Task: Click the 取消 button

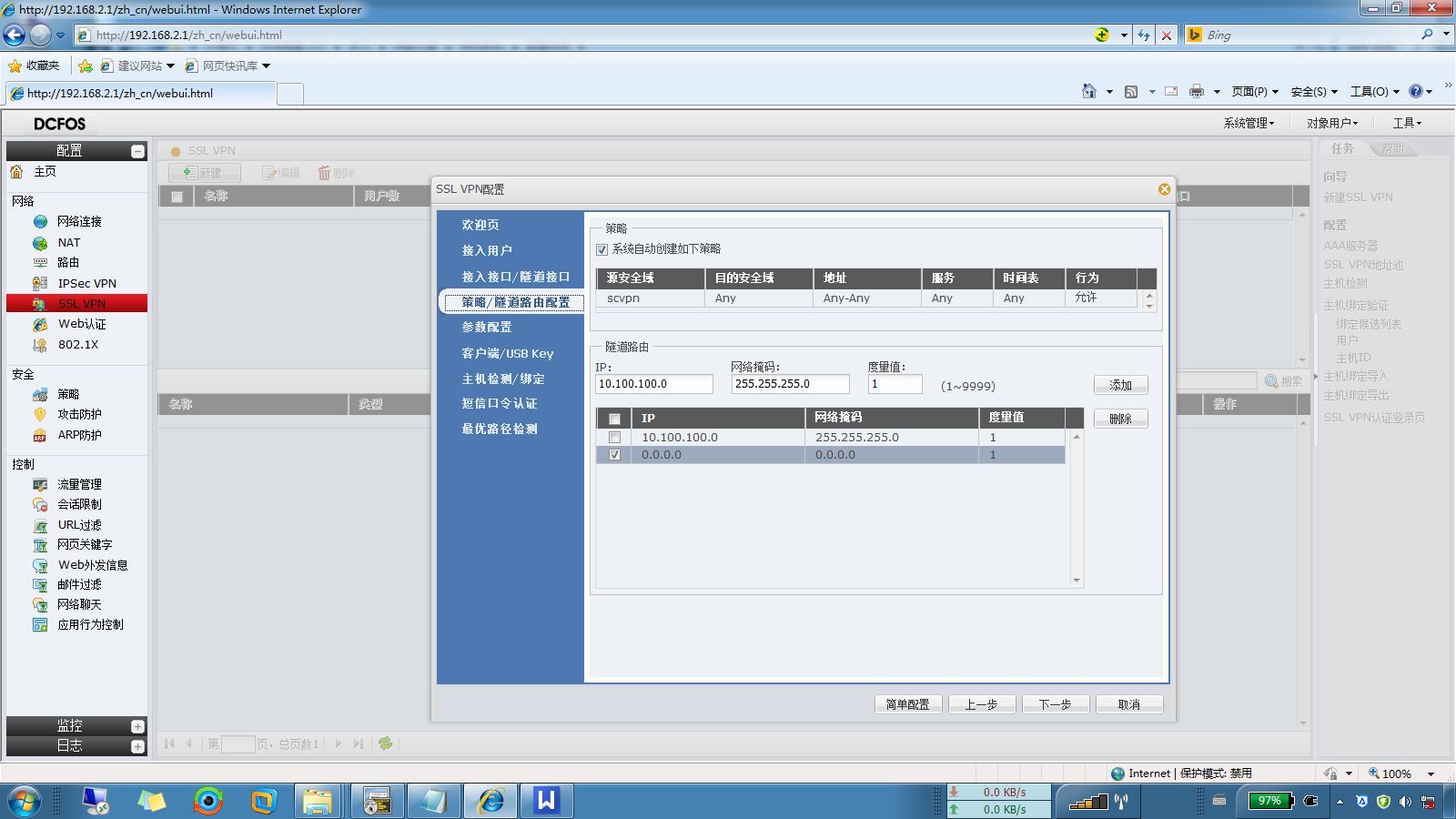Action: (x=1128, y=704)
